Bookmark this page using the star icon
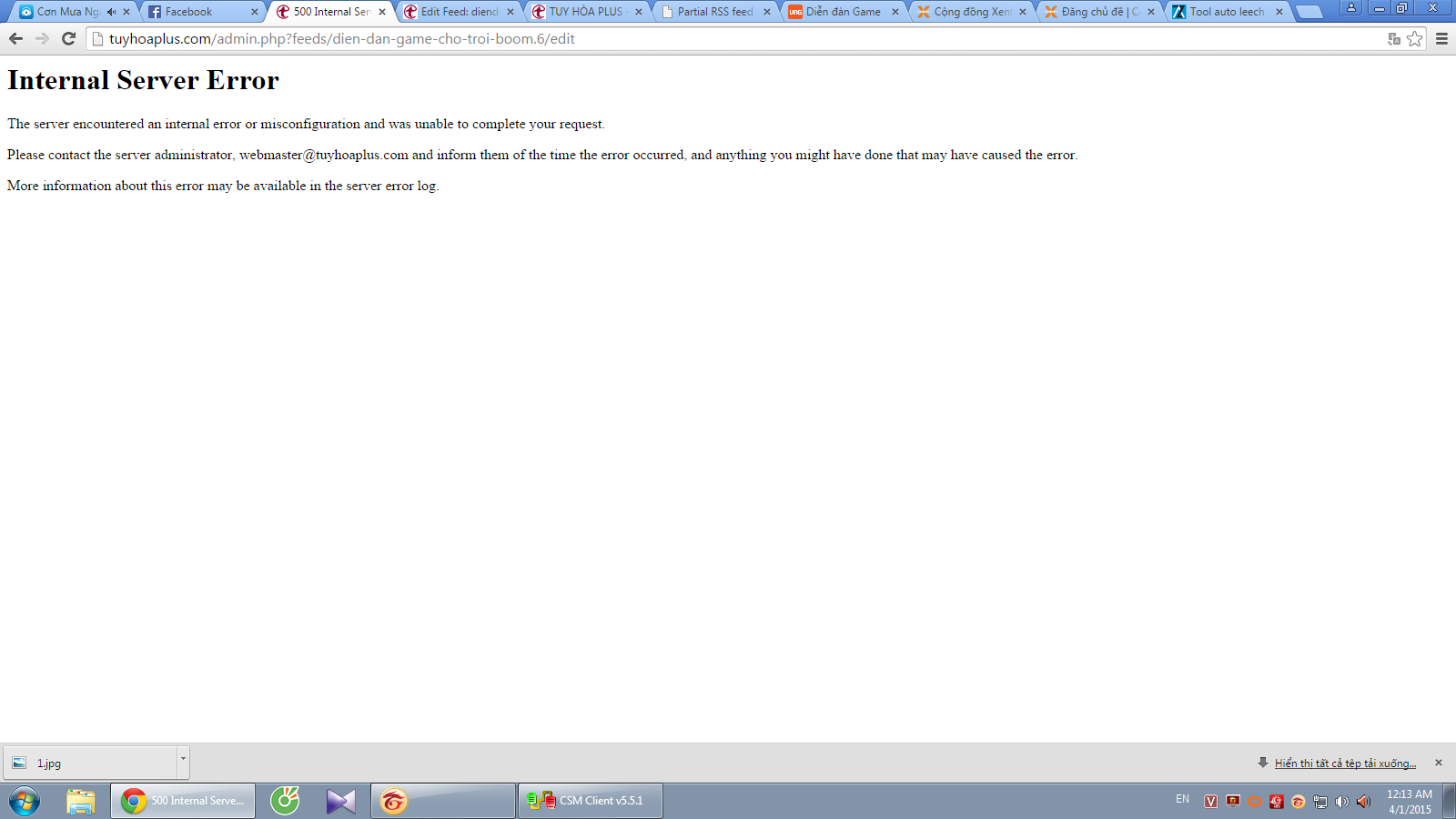Viewport: 1456px width, 819px height. tap(1414, 38)
